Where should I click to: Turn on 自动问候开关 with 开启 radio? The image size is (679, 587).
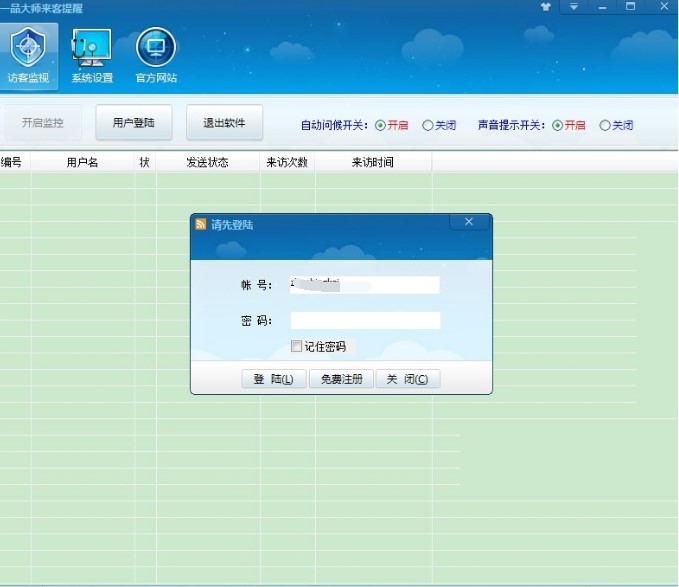coord(380,126)
